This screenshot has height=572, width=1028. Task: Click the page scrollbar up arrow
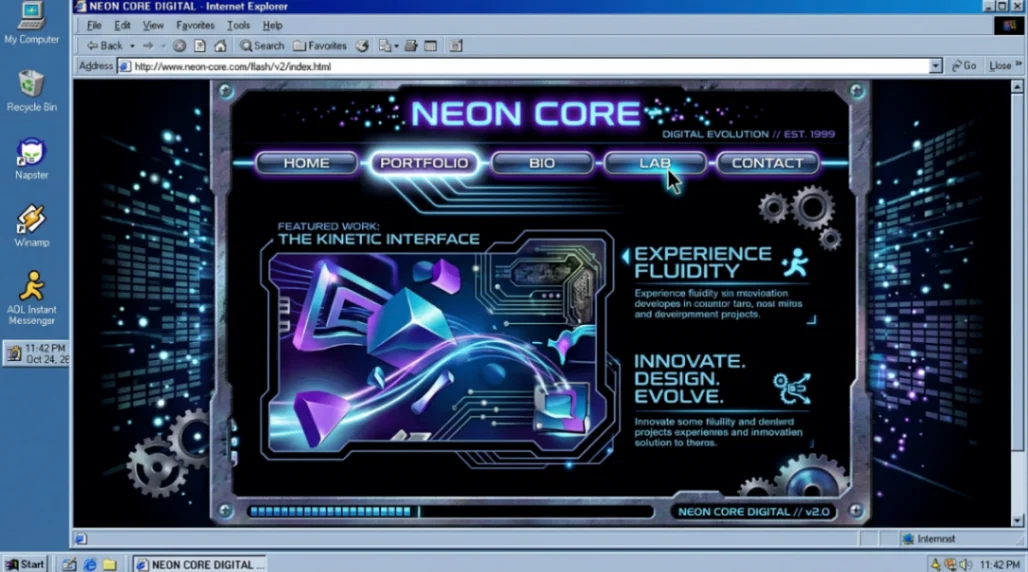click(1017, 87)
